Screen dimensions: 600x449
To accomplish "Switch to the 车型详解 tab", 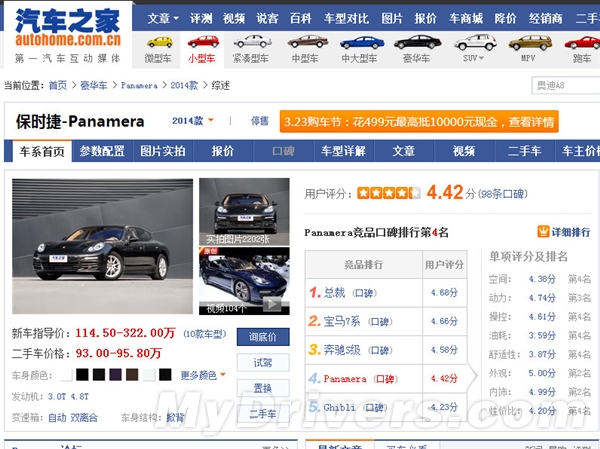I will coord(343,151).
